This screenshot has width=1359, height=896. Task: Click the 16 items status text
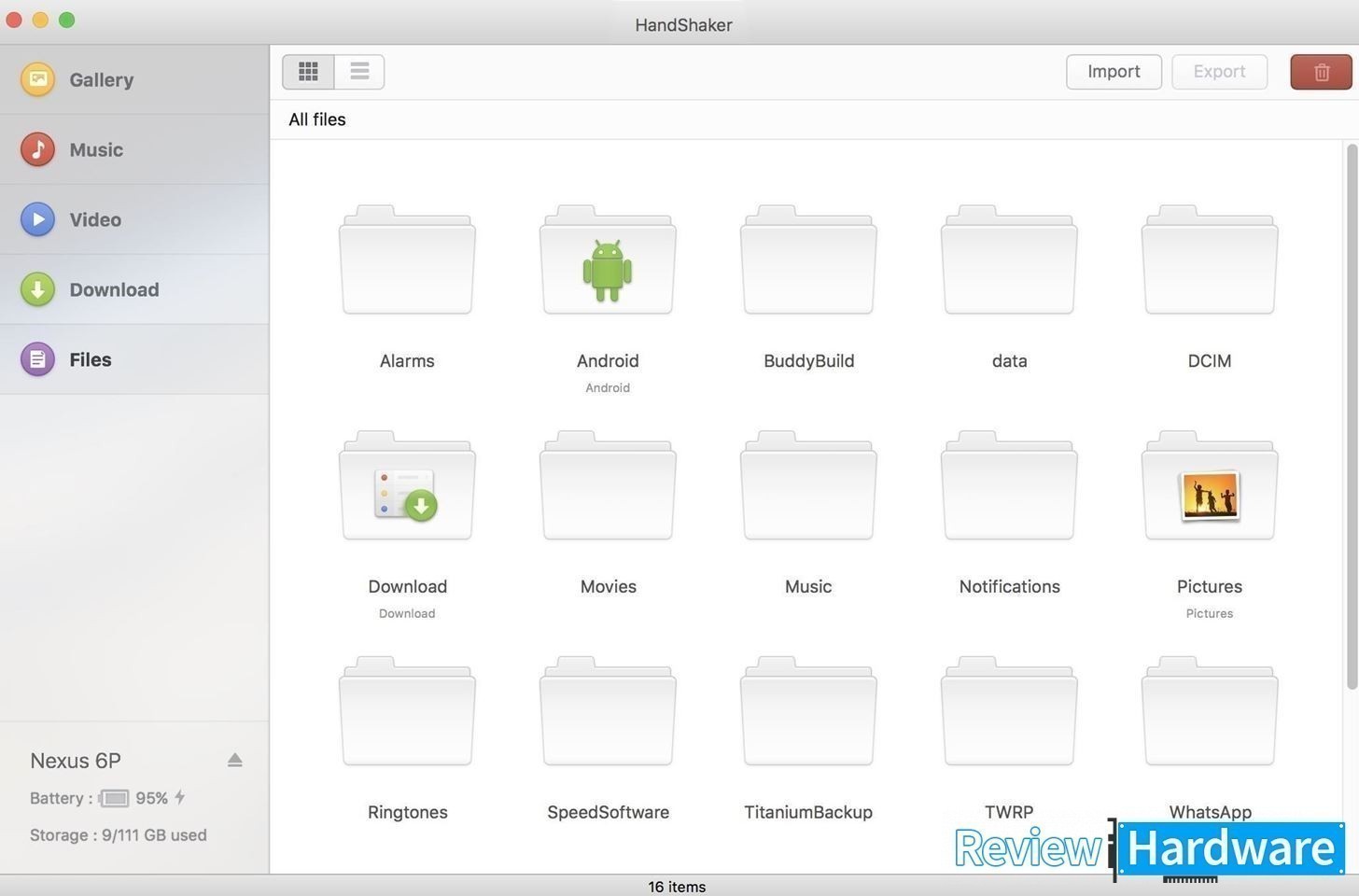[x=677, y=887]
